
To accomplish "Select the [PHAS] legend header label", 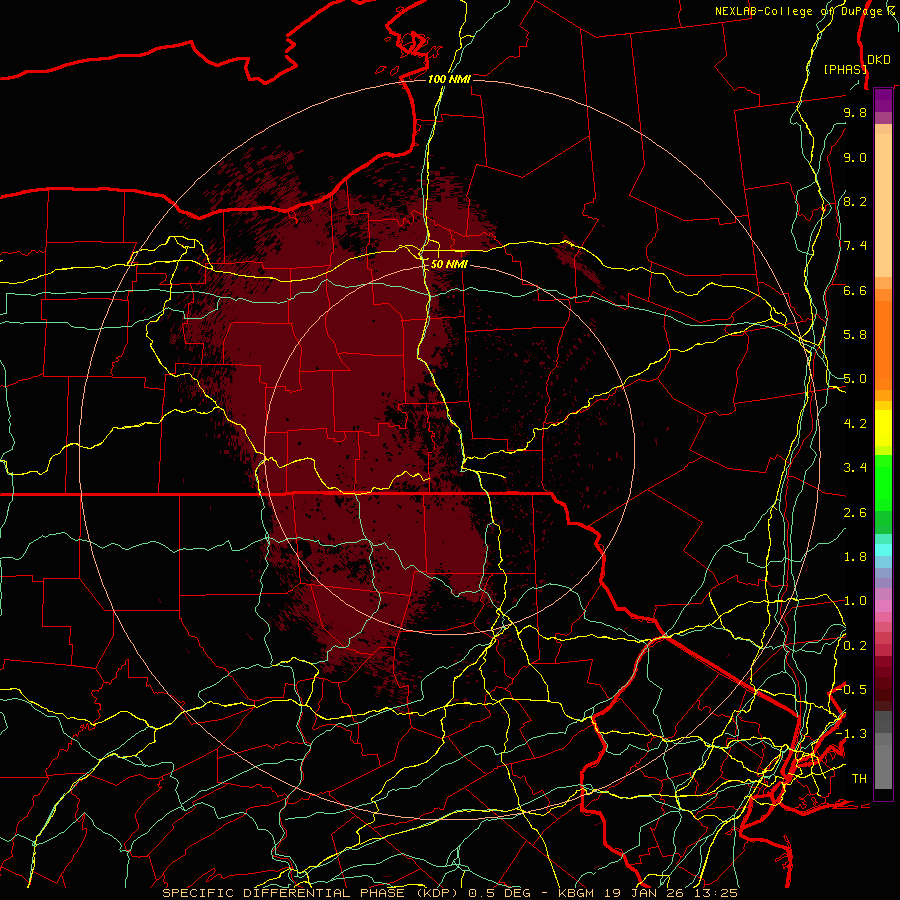I will tap(845, 69).
